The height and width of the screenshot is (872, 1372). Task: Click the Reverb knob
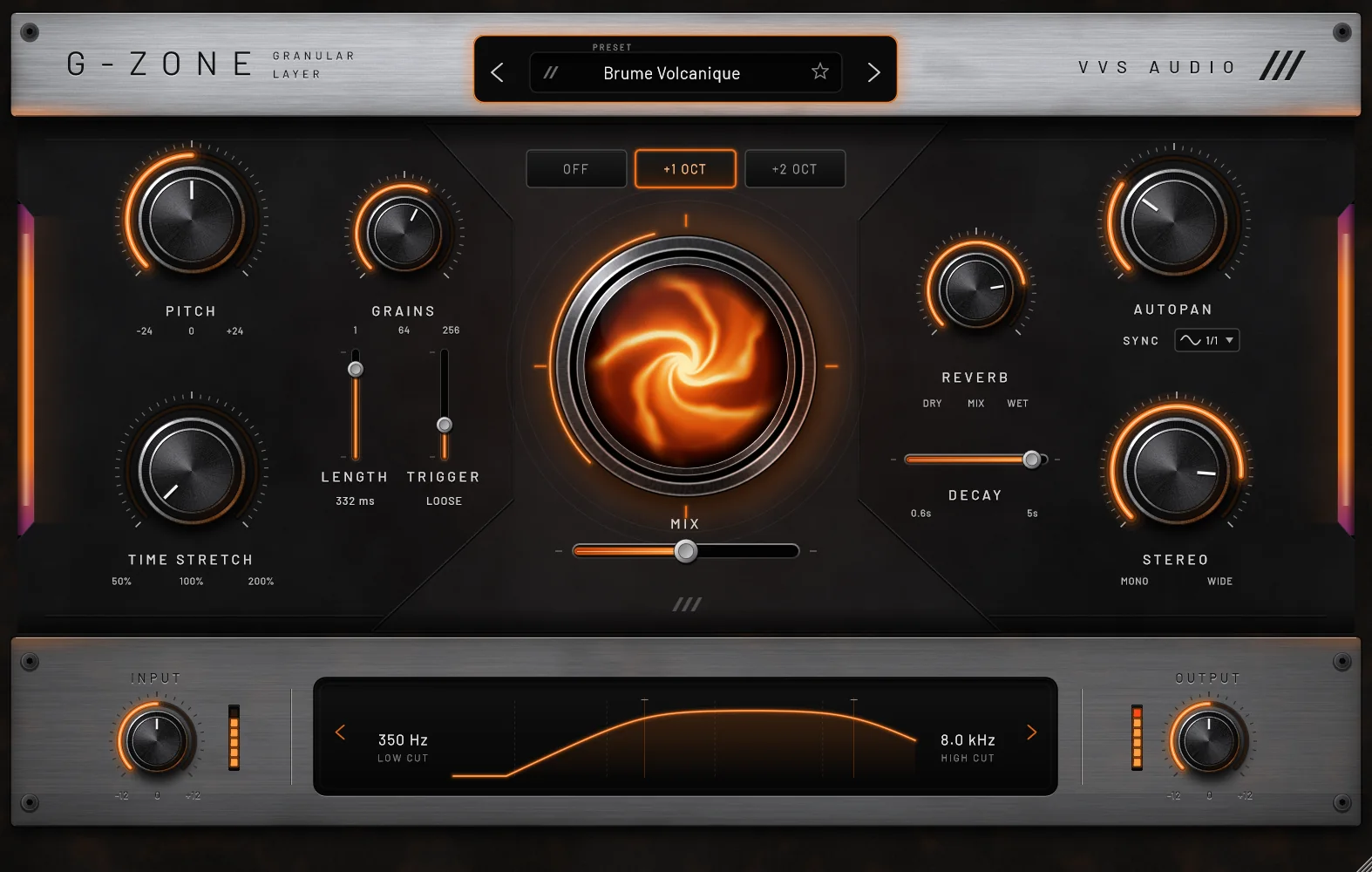tap(975, 291)
